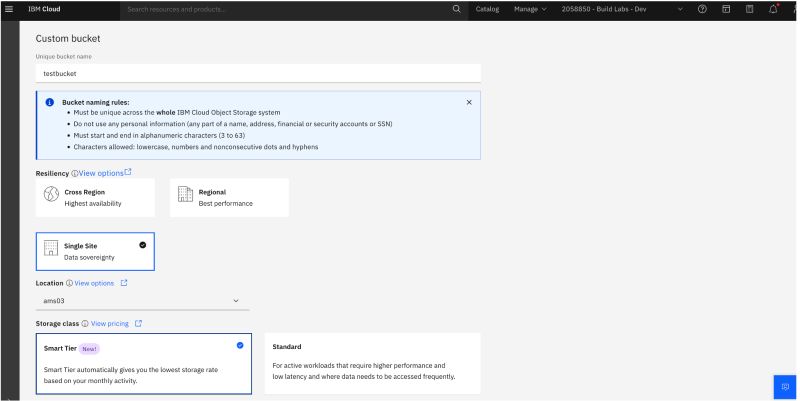The height and width of the screenshot is (401, 800).
Task: Open the help question-mark icon
Action: tap(703, 9)
